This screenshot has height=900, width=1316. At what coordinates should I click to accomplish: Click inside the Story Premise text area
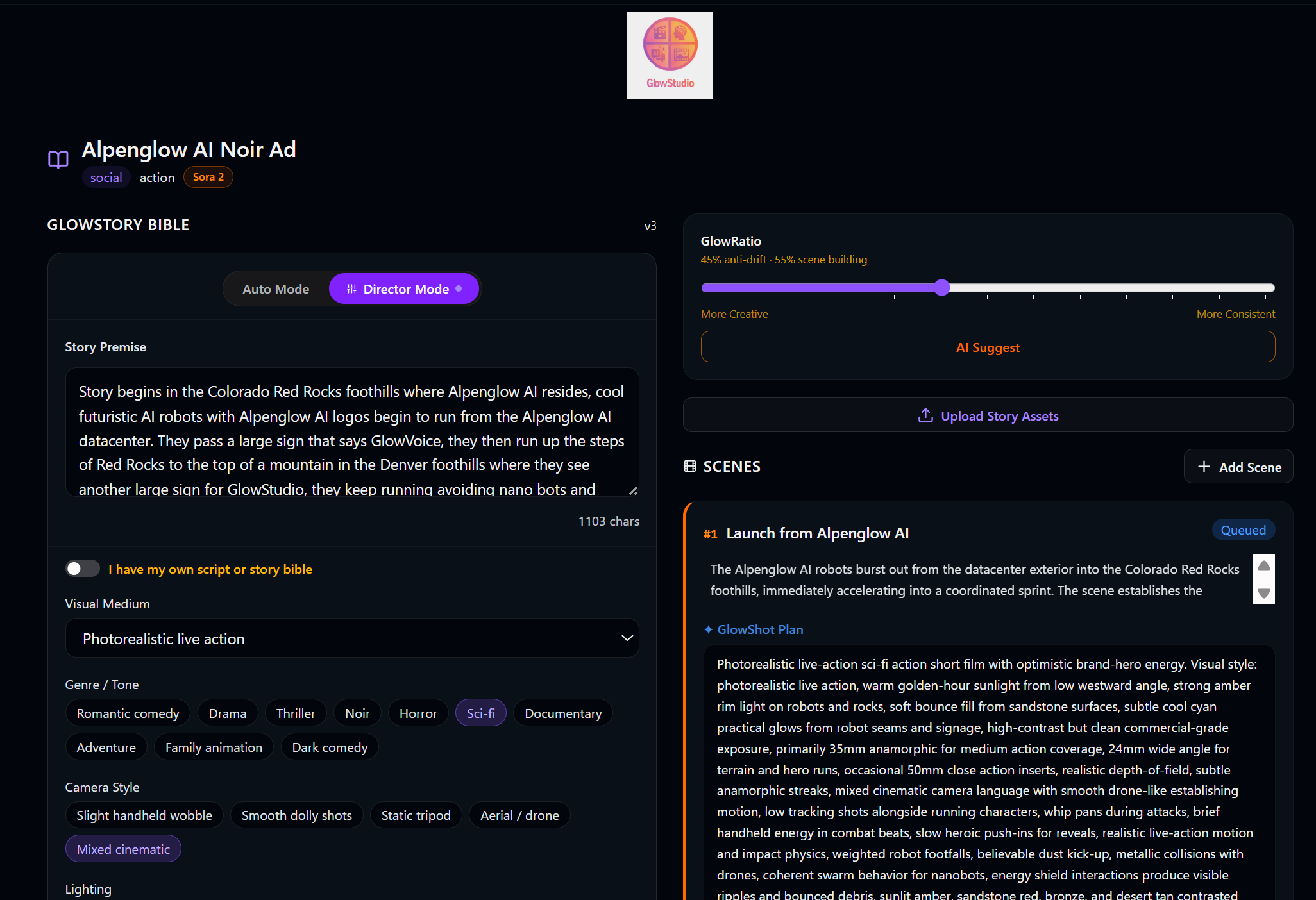(352, 432)
